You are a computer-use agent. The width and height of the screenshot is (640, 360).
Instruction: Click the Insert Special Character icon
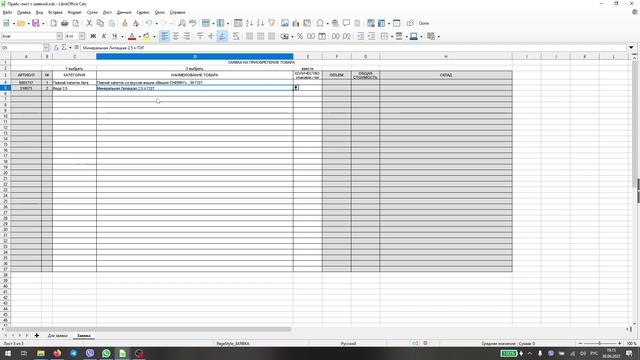click(320, 23)
